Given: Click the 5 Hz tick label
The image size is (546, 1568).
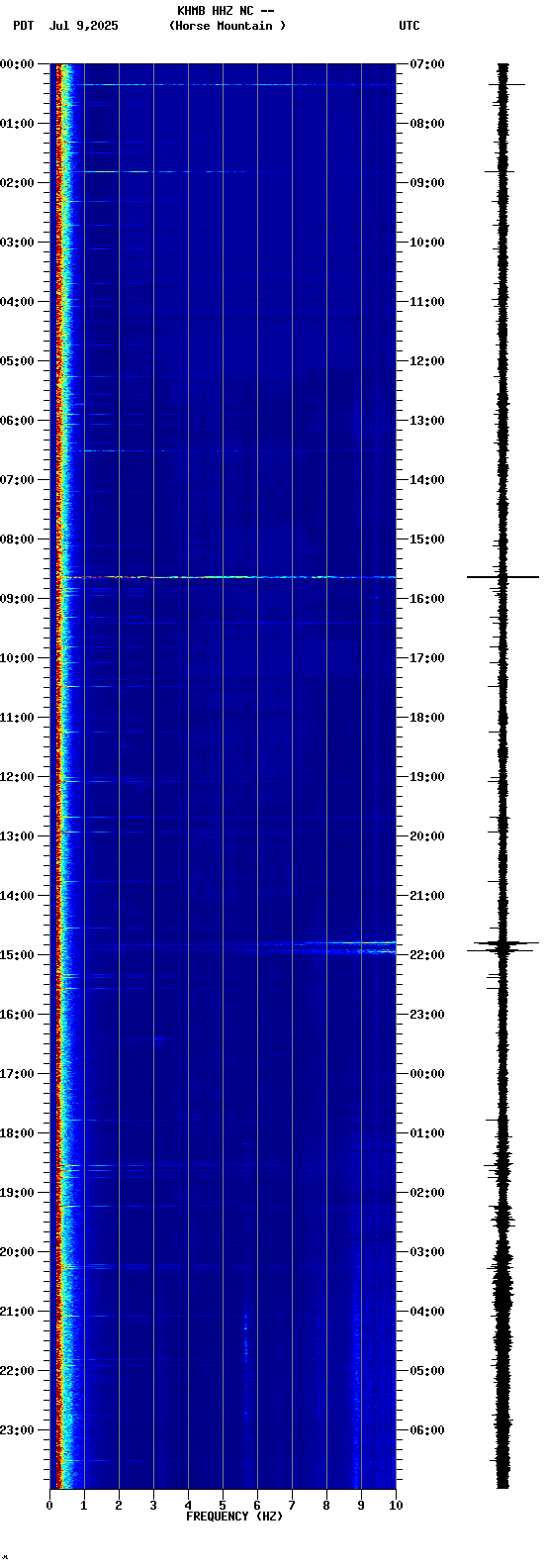Looking at the screenshot, I should tap(223, 1506).
